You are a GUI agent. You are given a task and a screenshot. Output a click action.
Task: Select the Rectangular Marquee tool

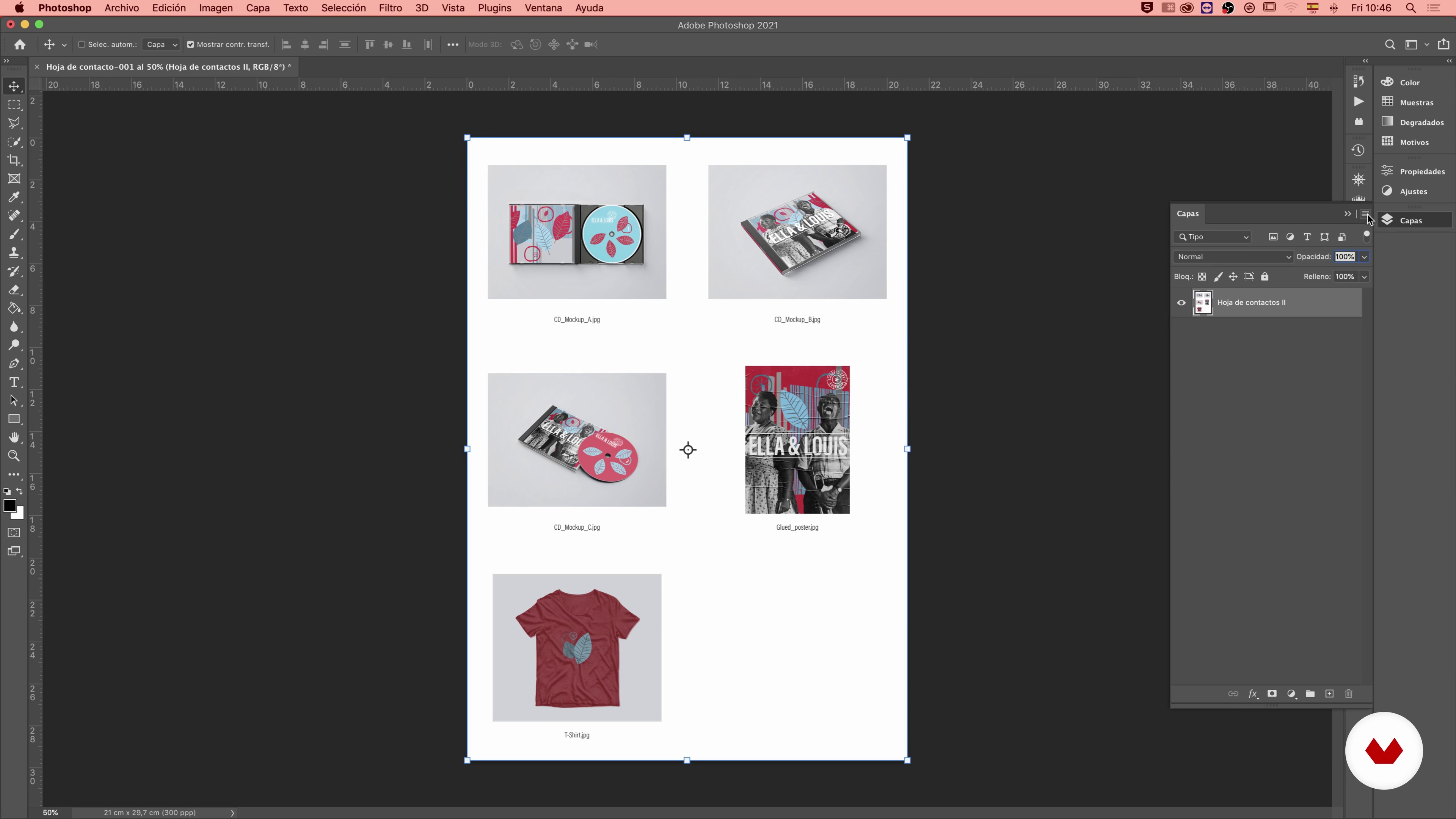[14, 105]
